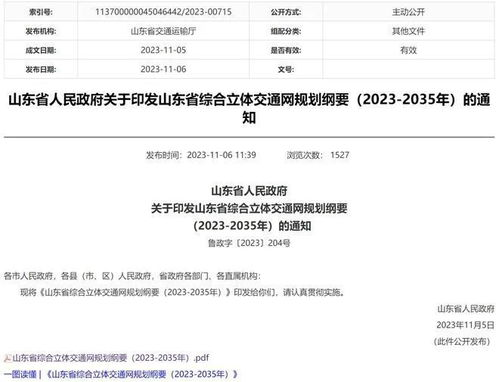499x382 pixels.
Task: Select the 有效 validity value
Action: [x=408, y=50]
